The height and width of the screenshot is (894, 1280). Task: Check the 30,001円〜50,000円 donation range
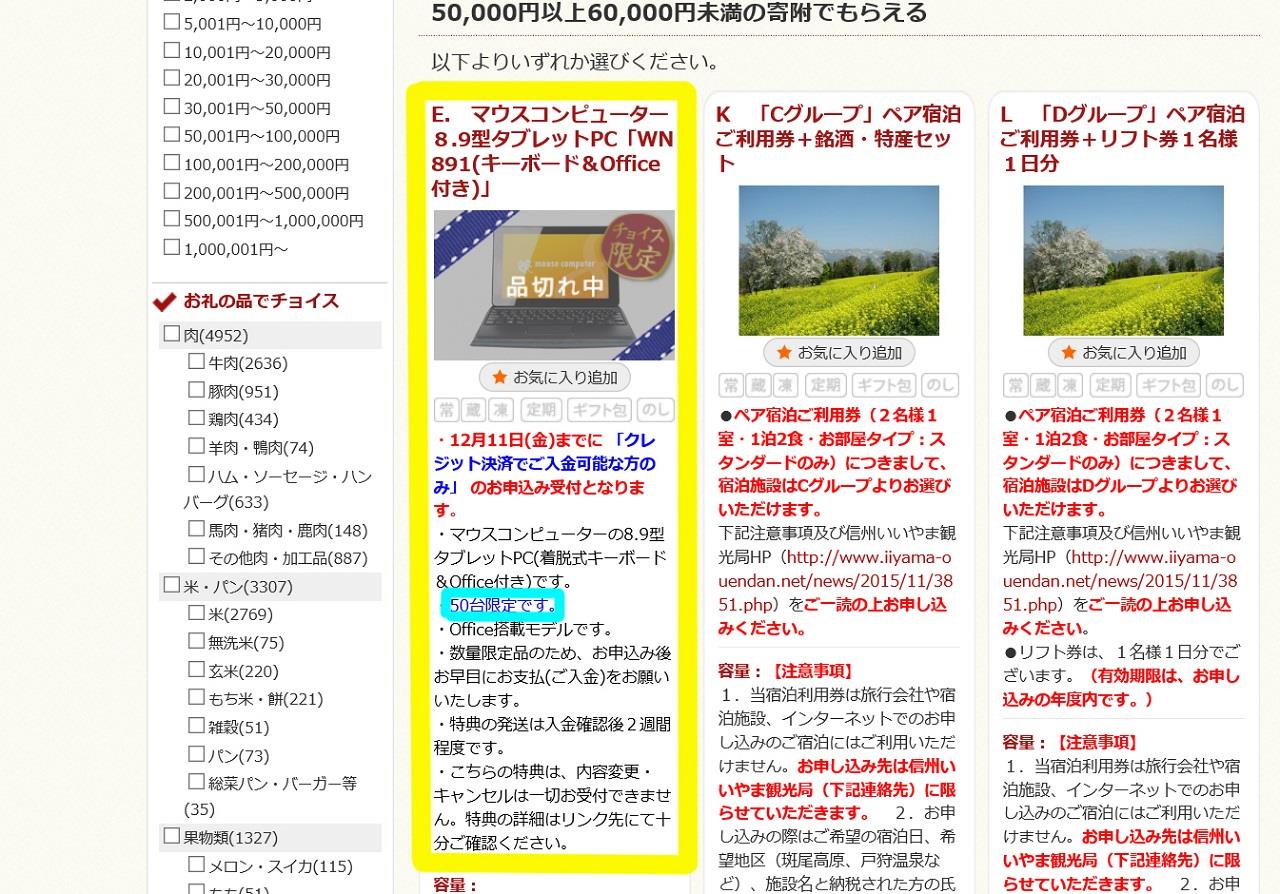point(172,106)
